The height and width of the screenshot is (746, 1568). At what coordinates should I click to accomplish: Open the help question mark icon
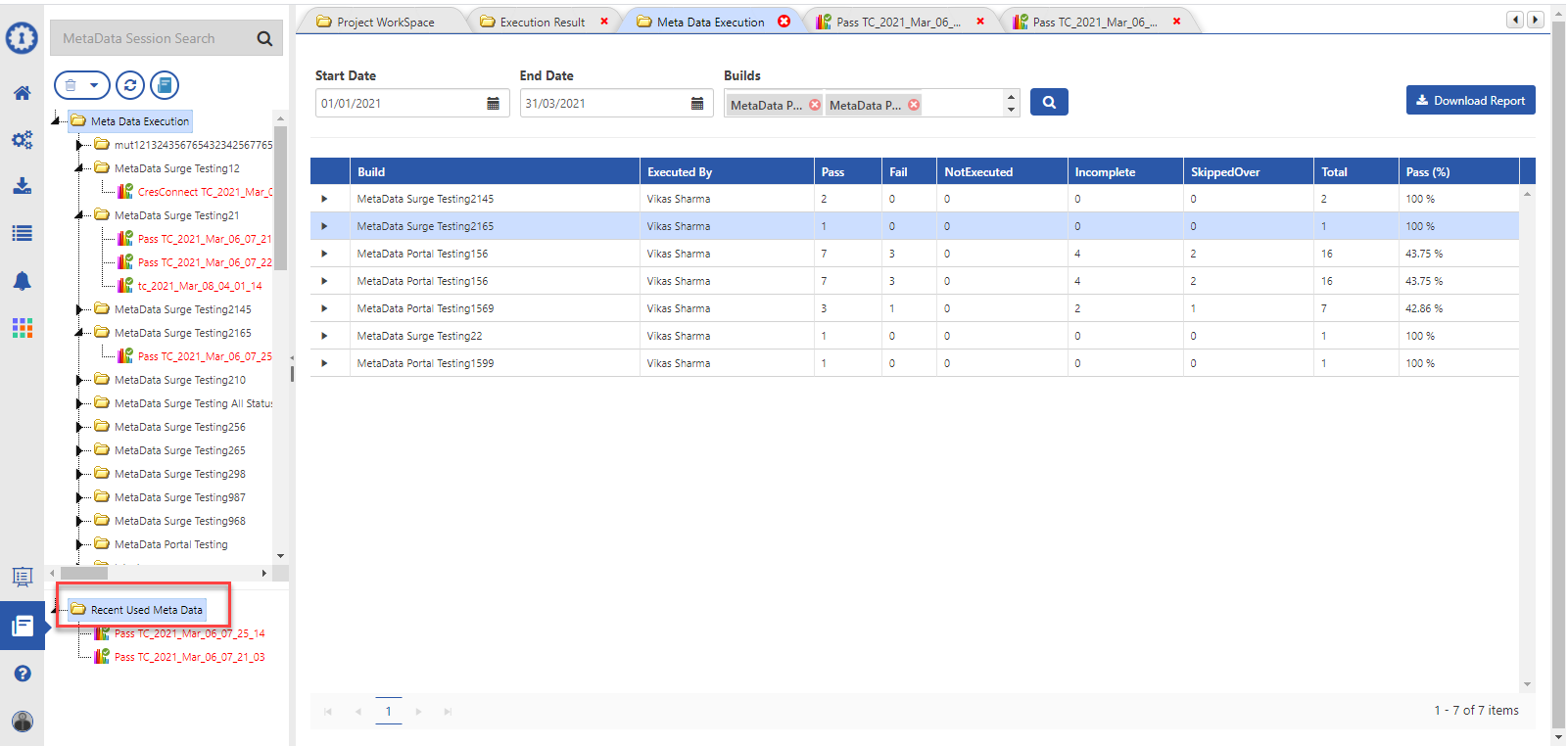[22, 674]
